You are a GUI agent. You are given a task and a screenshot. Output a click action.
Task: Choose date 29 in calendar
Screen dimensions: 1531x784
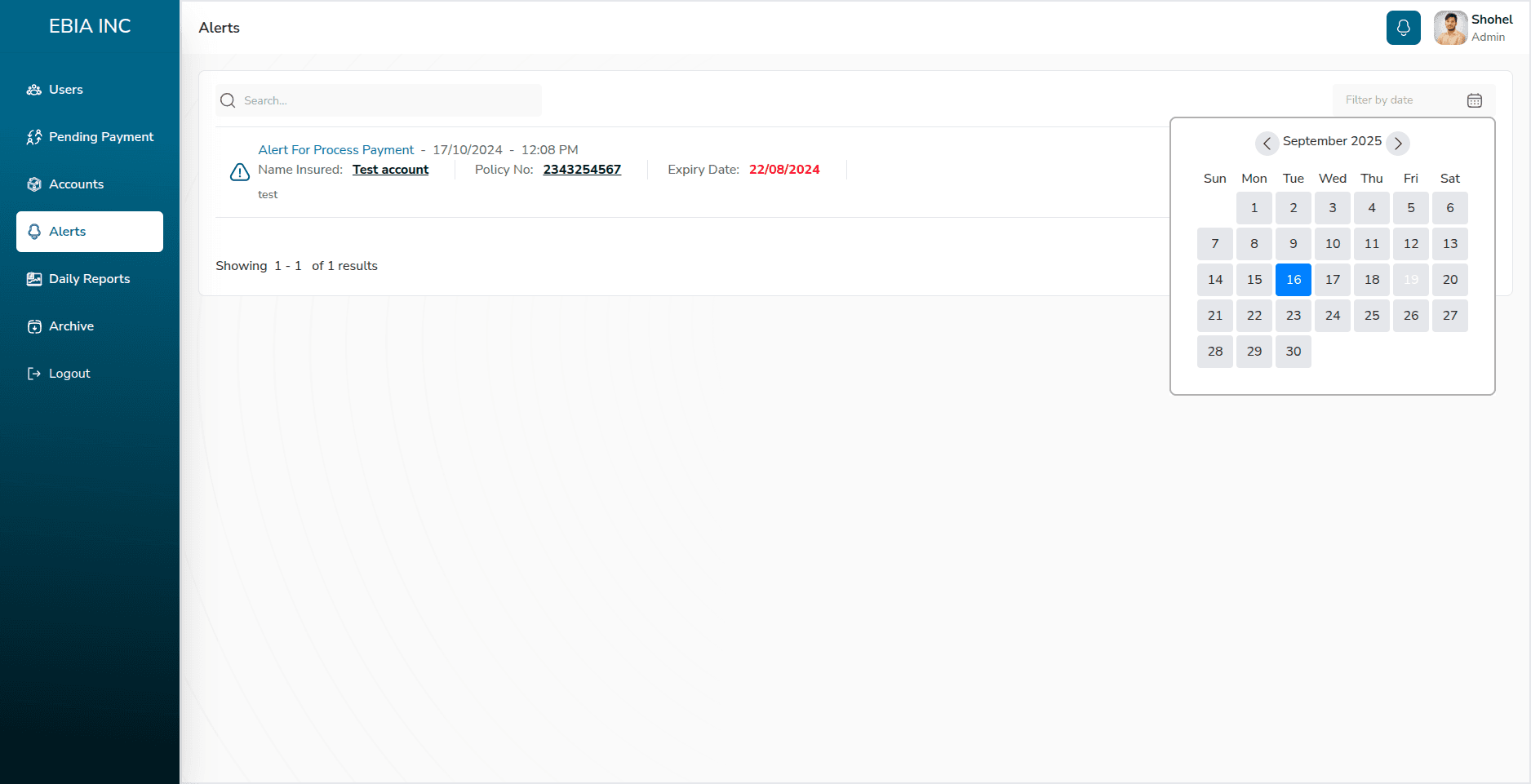coord(1254,352)
